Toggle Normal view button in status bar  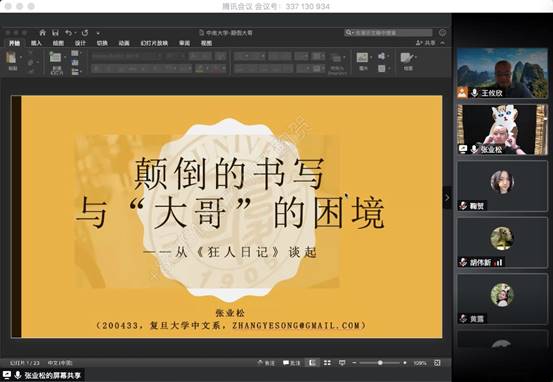pos(312,363)
